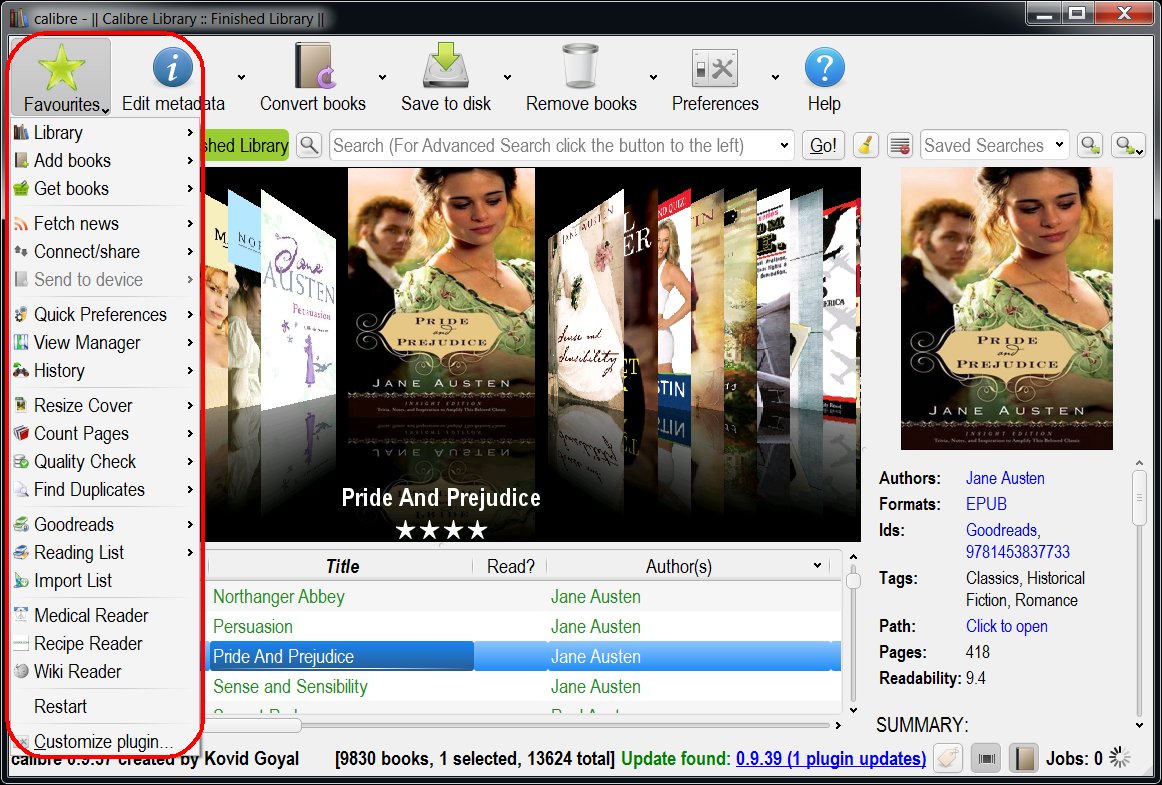This screenshot has width=1162, height=785.
Task: Open the Goodreads submenu
Action: point(104,526)
